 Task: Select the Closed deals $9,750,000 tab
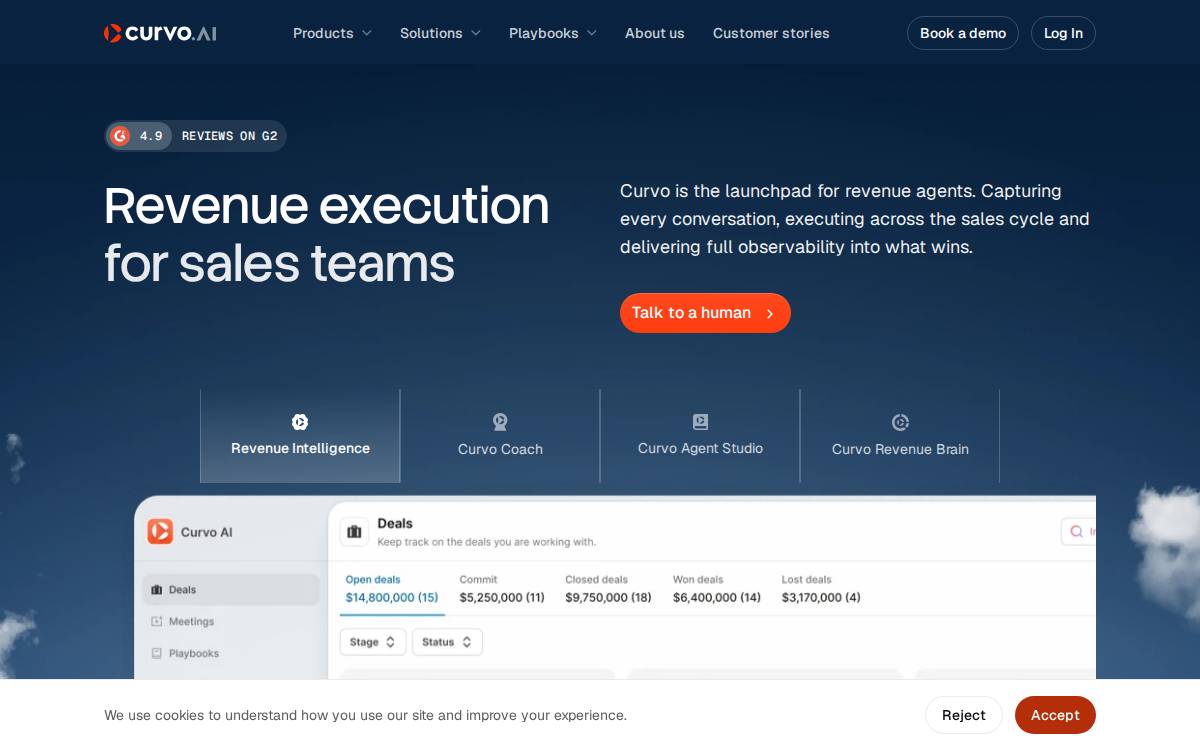pos(608,589)
